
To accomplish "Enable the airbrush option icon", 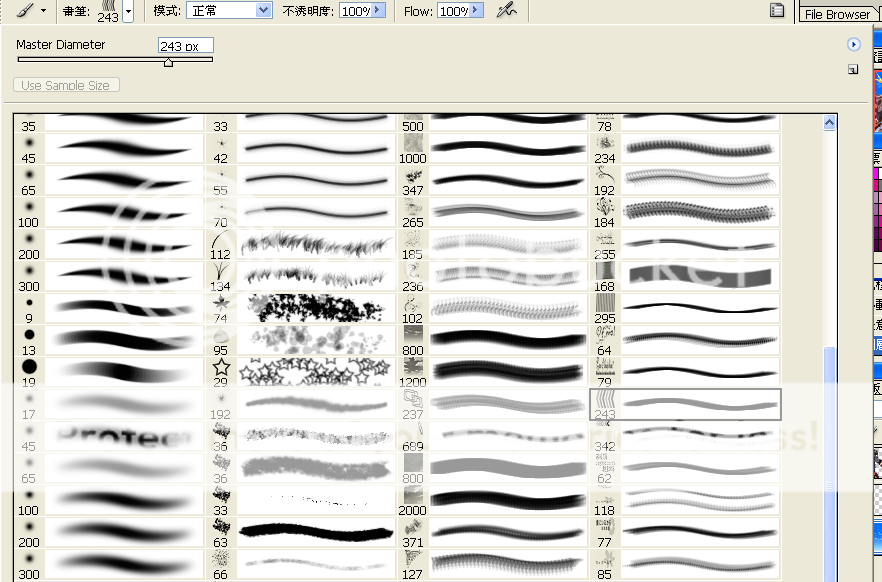I will (507, 10).
